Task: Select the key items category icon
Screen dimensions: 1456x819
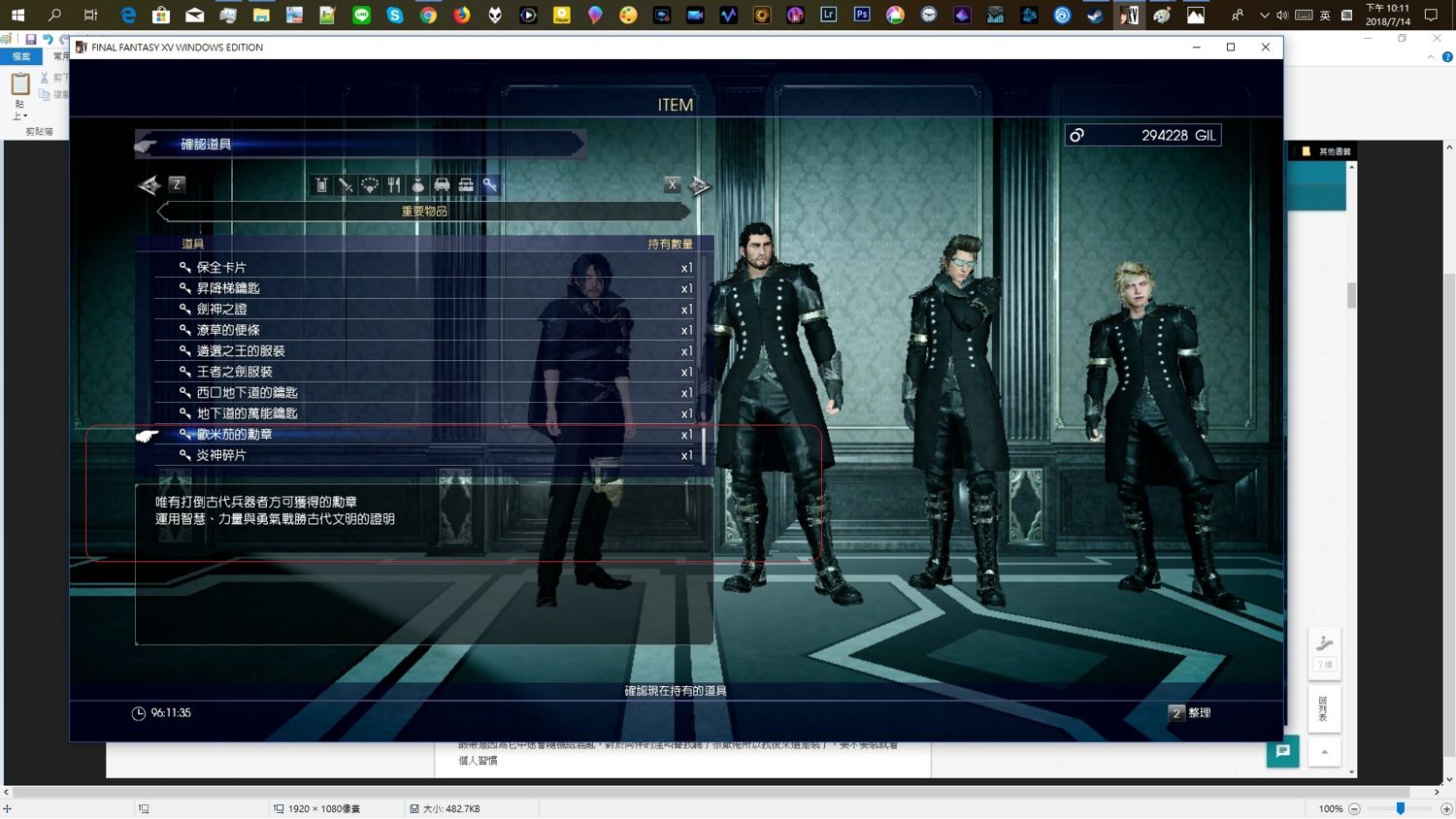Action: 490,184
